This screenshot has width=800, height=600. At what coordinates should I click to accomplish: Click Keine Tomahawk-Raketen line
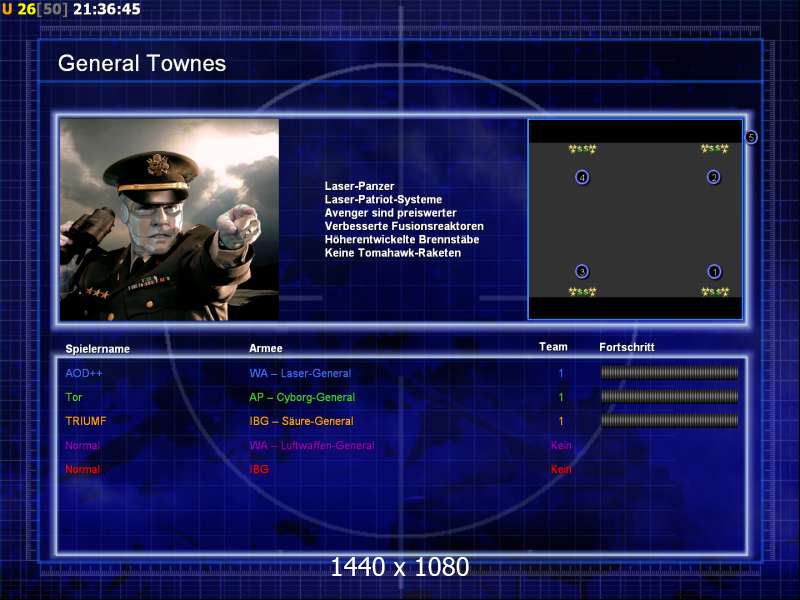tap(392, 253)
